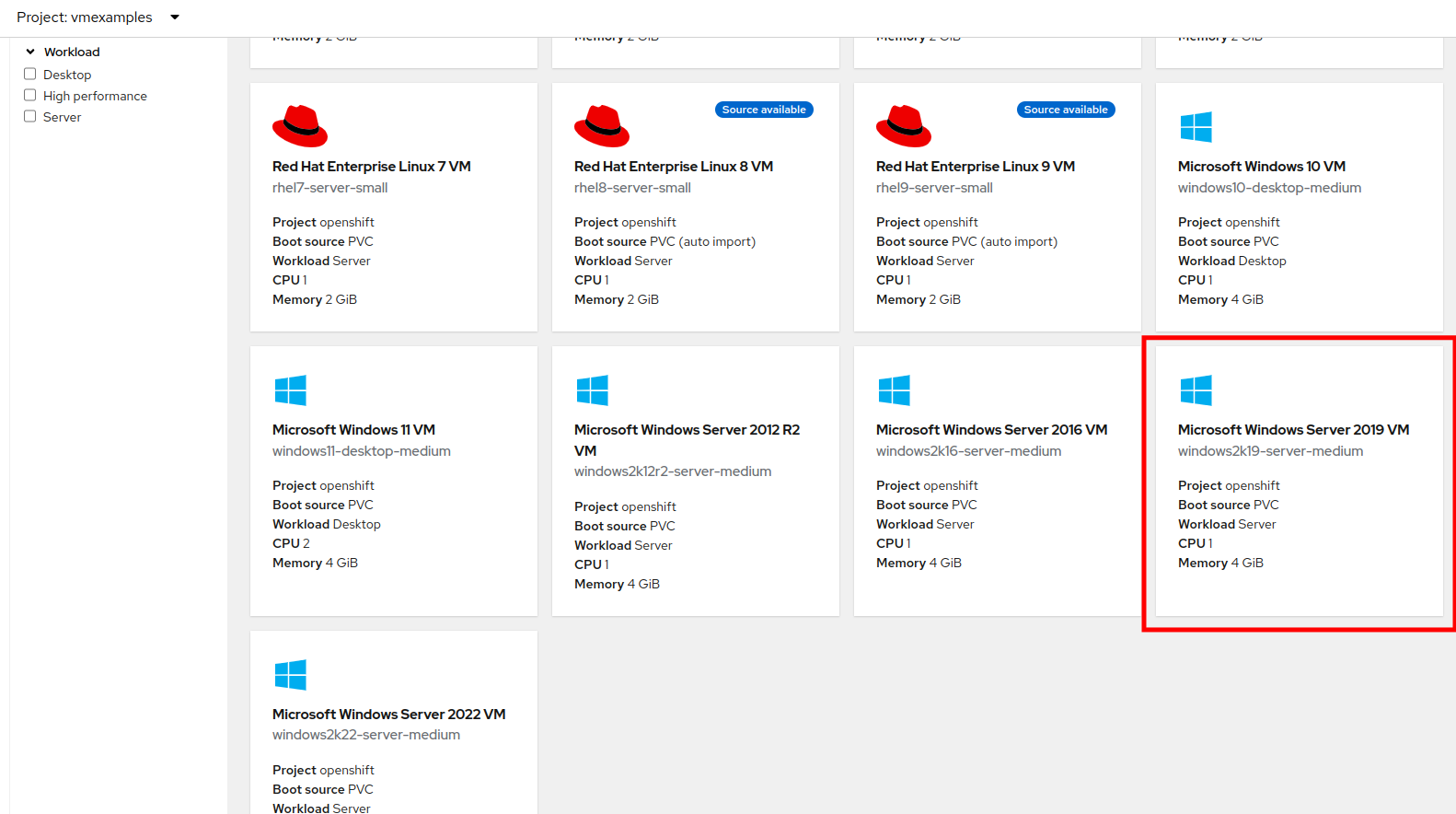Click Source available badge on RHEL 8 card
1456x814 pixels.
pyautogui.click(x=764, y=110)
